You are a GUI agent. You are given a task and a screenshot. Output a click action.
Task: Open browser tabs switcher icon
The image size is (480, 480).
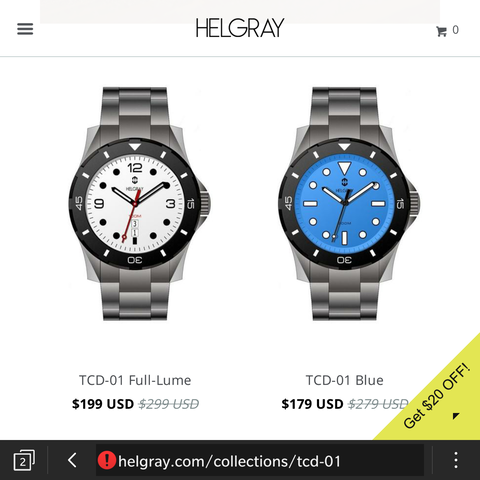coord(24,461)
